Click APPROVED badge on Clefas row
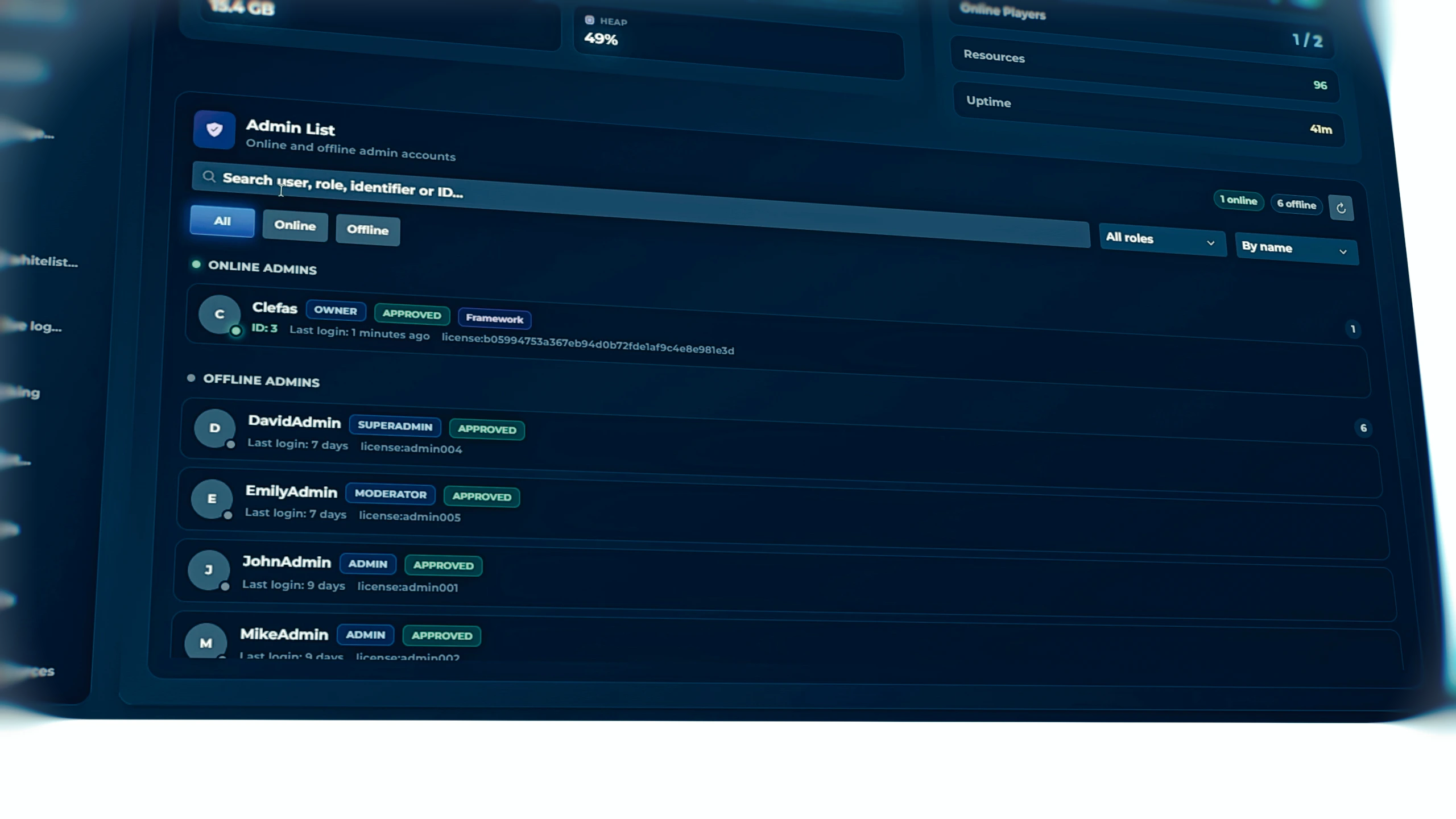The image size is (1456, 819). tap(412, 315)
